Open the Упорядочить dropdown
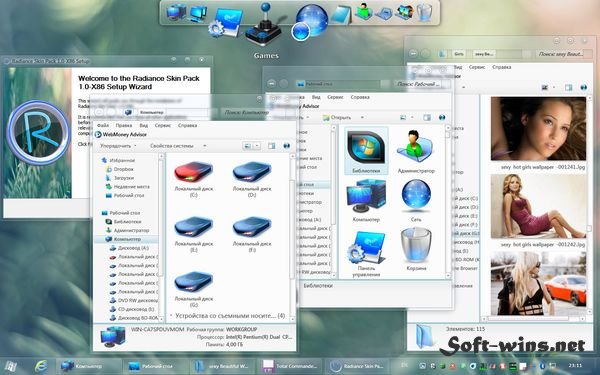The width and height of the screenshot is (600, 375). pos(118,146)
